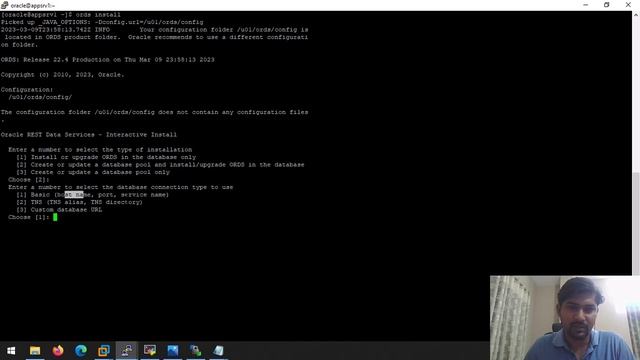This screenshot has height=360, width=640.
Task: Click the 'Picked up _JAVA_OPTIONS' line
Action: coord(102,22)
